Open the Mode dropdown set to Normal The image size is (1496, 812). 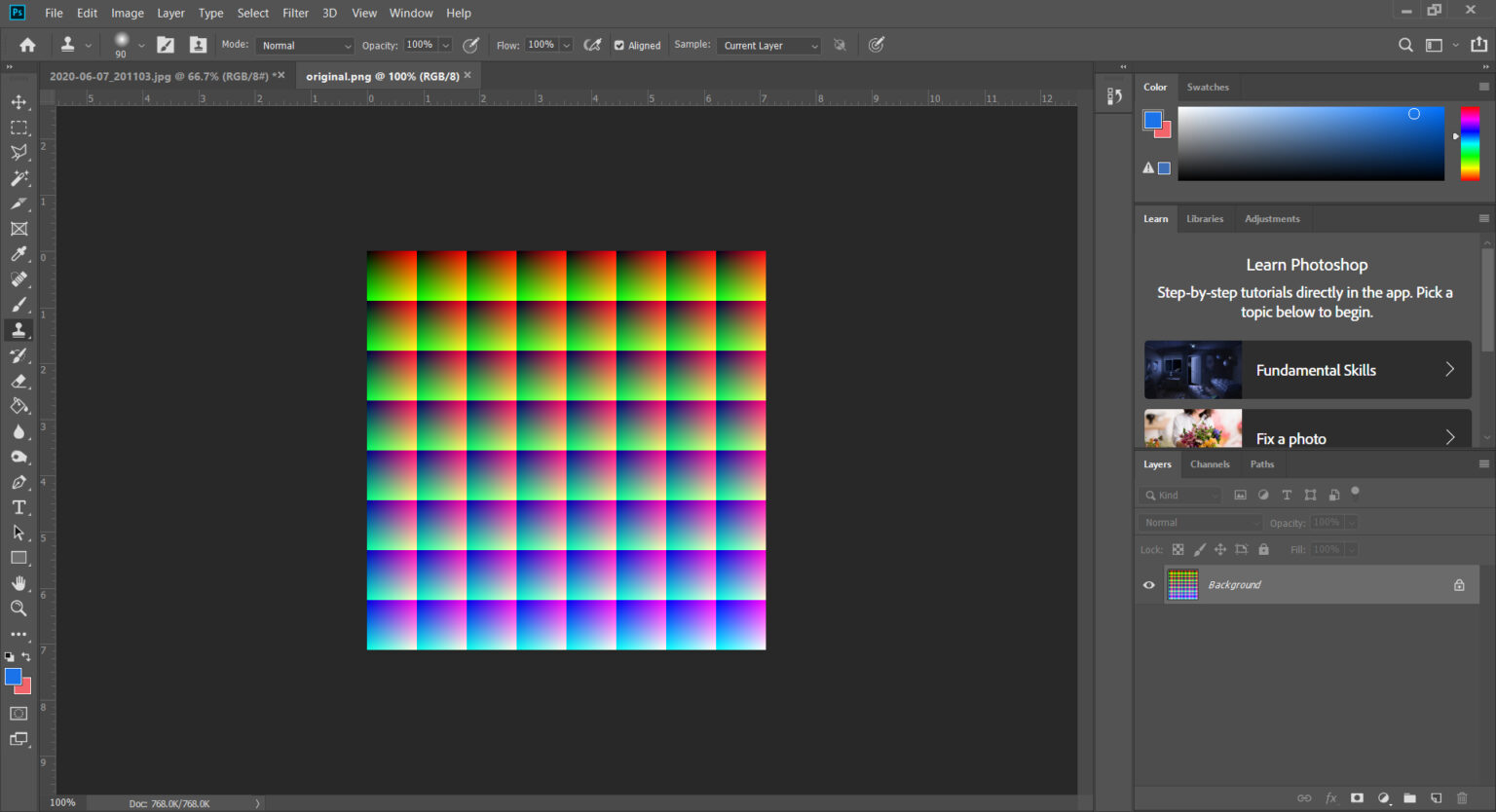pyautogui.click(x=305, y=45)
